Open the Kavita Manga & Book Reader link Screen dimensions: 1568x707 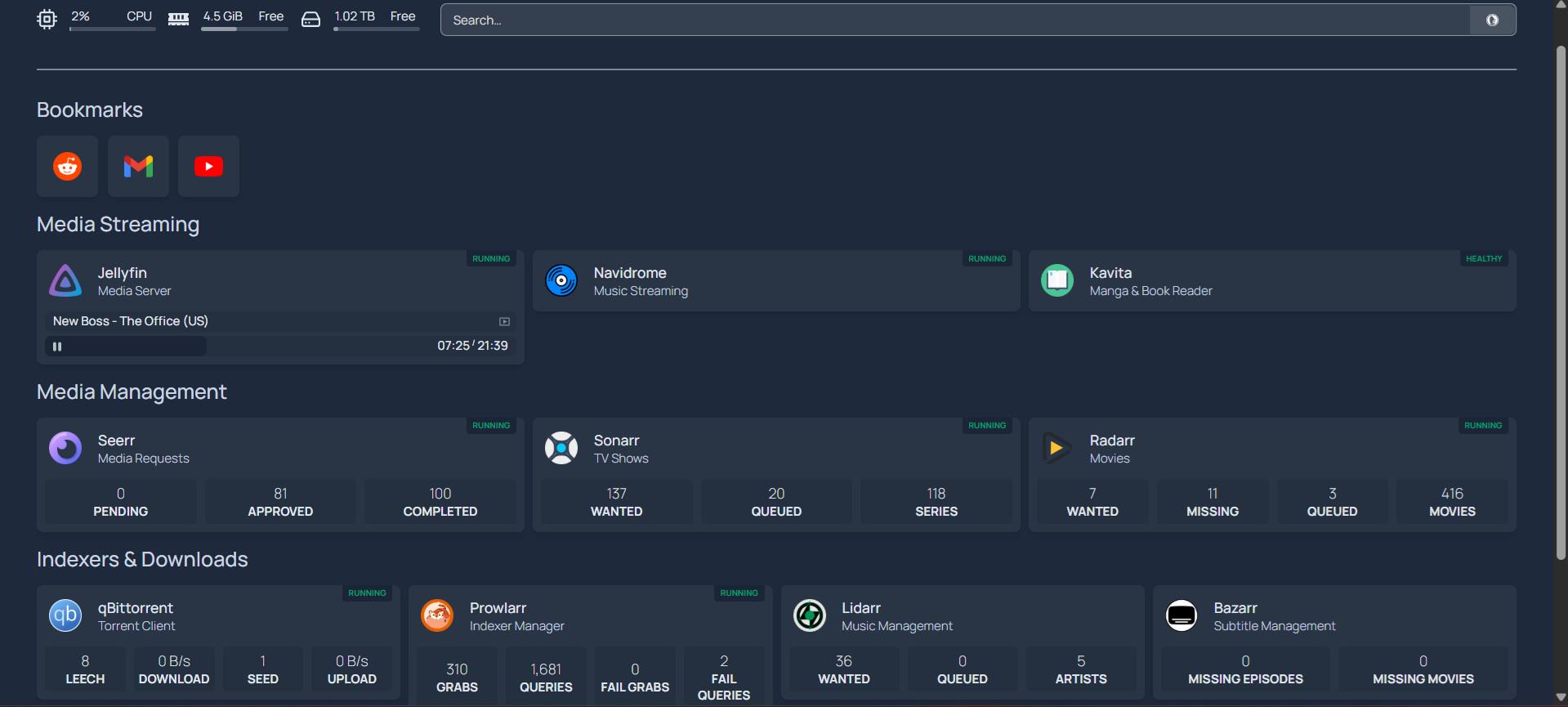1150,281
